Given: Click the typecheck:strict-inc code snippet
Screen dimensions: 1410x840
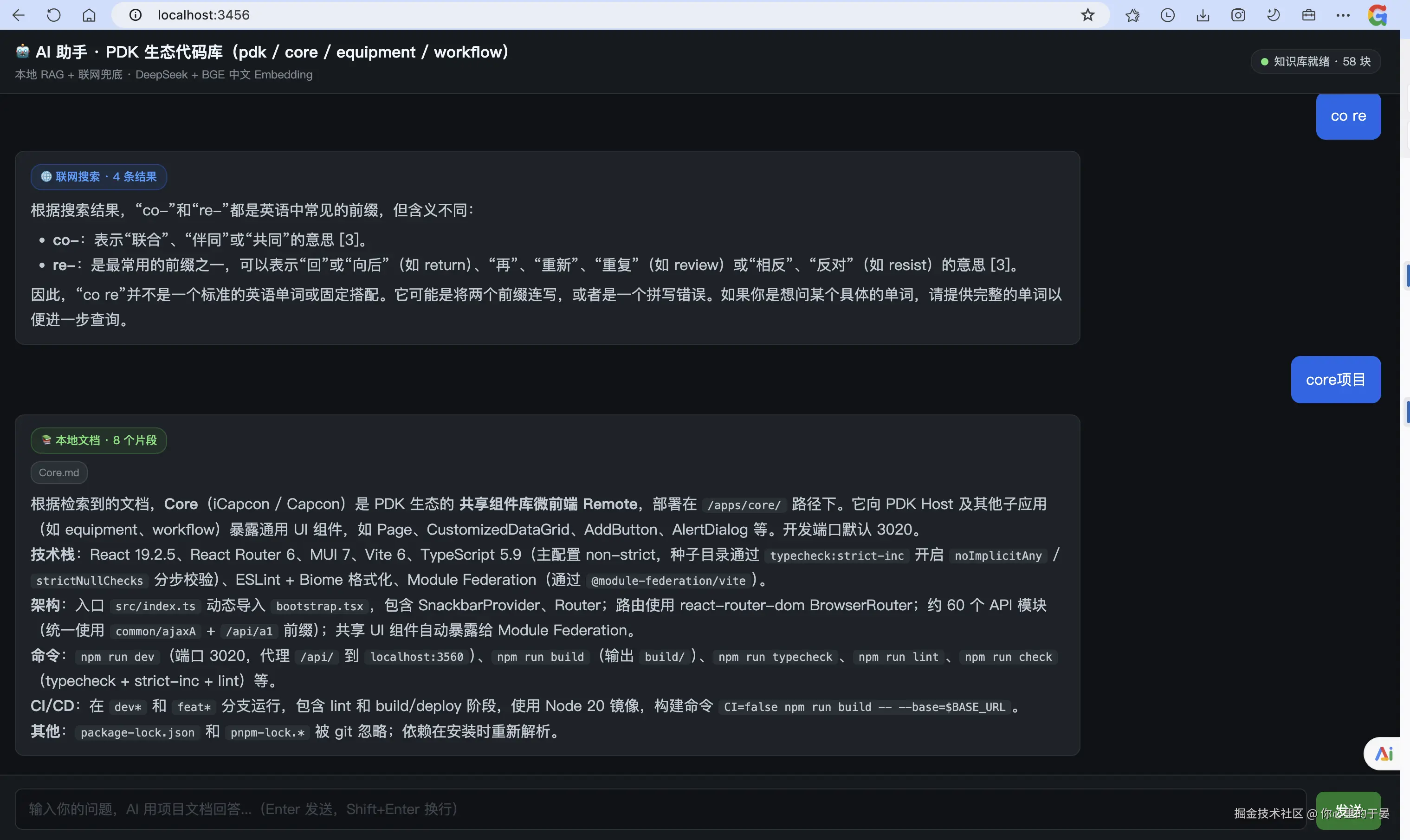Looking at the screenshot, I should [x=837, y=556].
